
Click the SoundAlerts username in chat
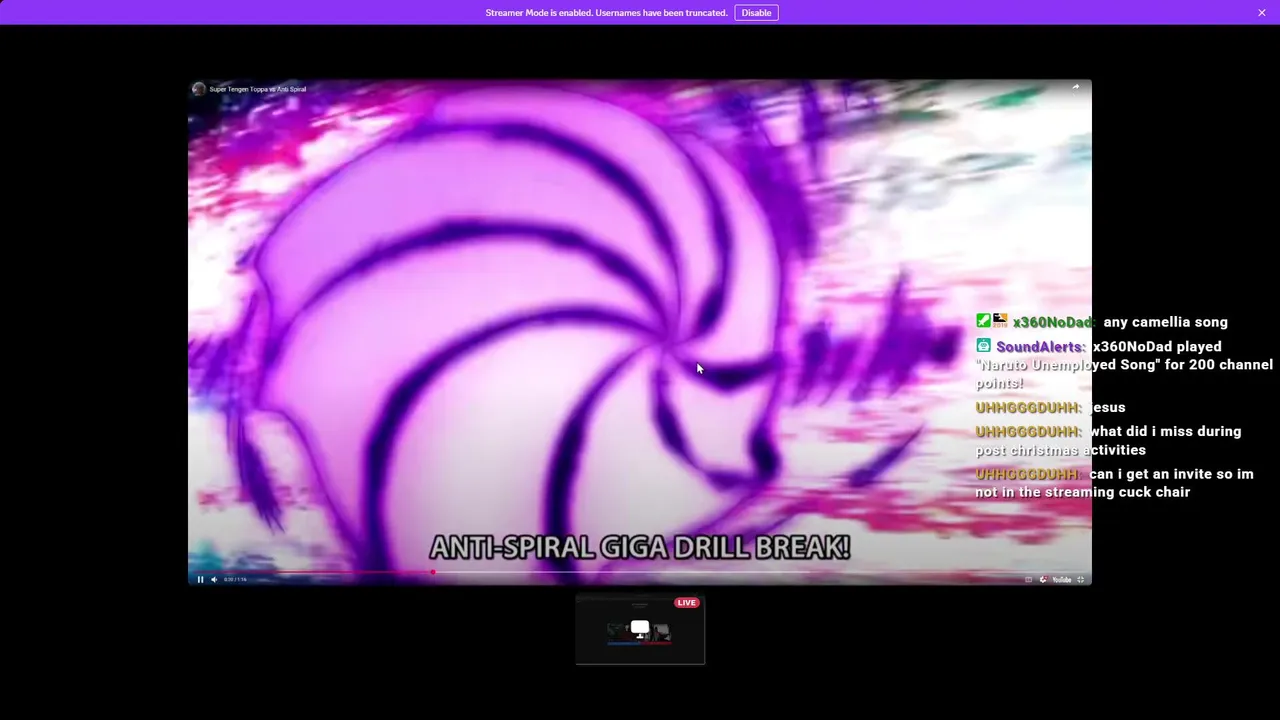pyautogui.click(x=1040, y=347)
